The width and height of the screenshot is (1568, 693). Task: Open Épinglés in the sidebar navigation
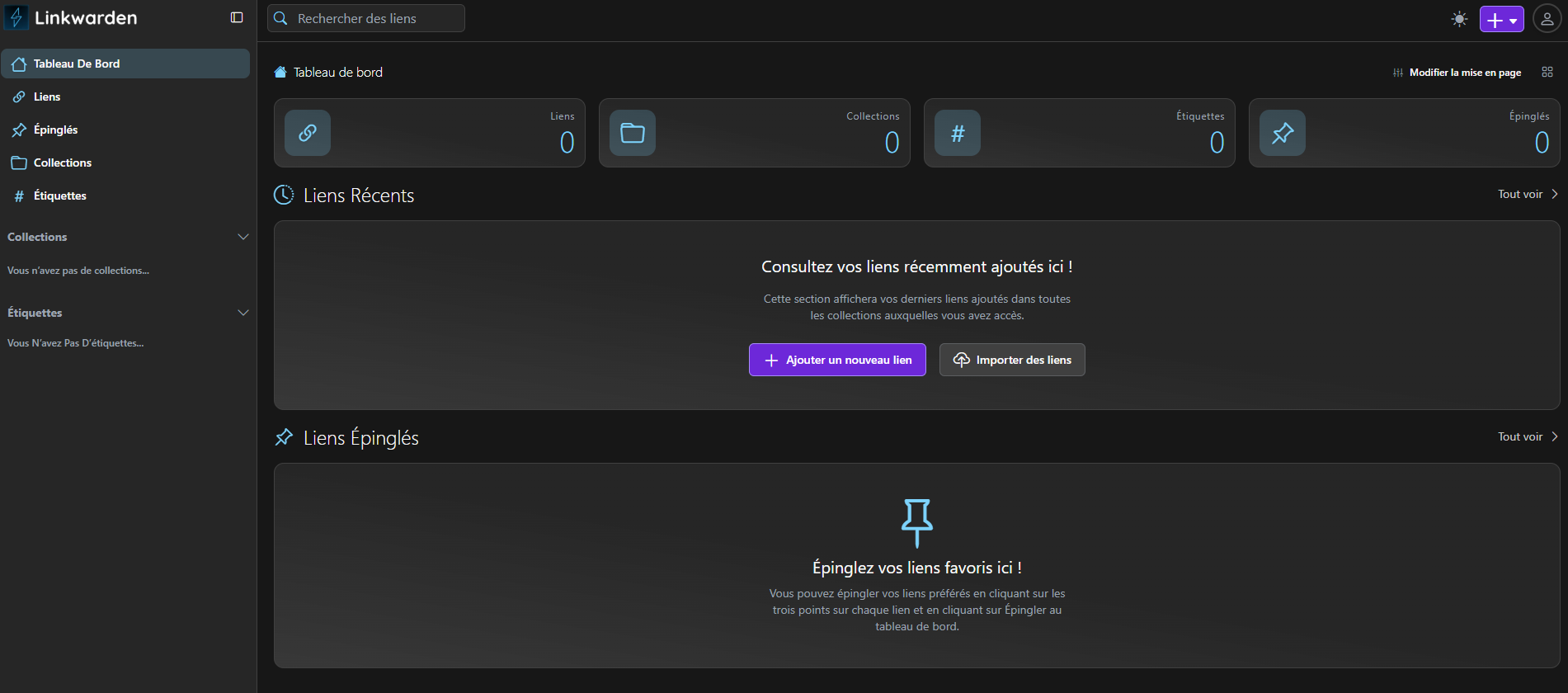[x=125, y=130]
